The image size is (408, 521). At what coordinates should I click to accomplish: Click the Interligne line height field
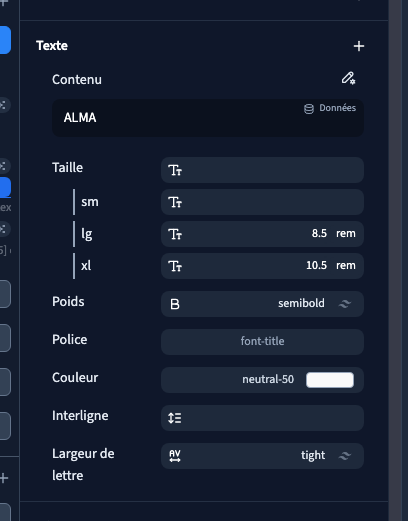[262, 418]
